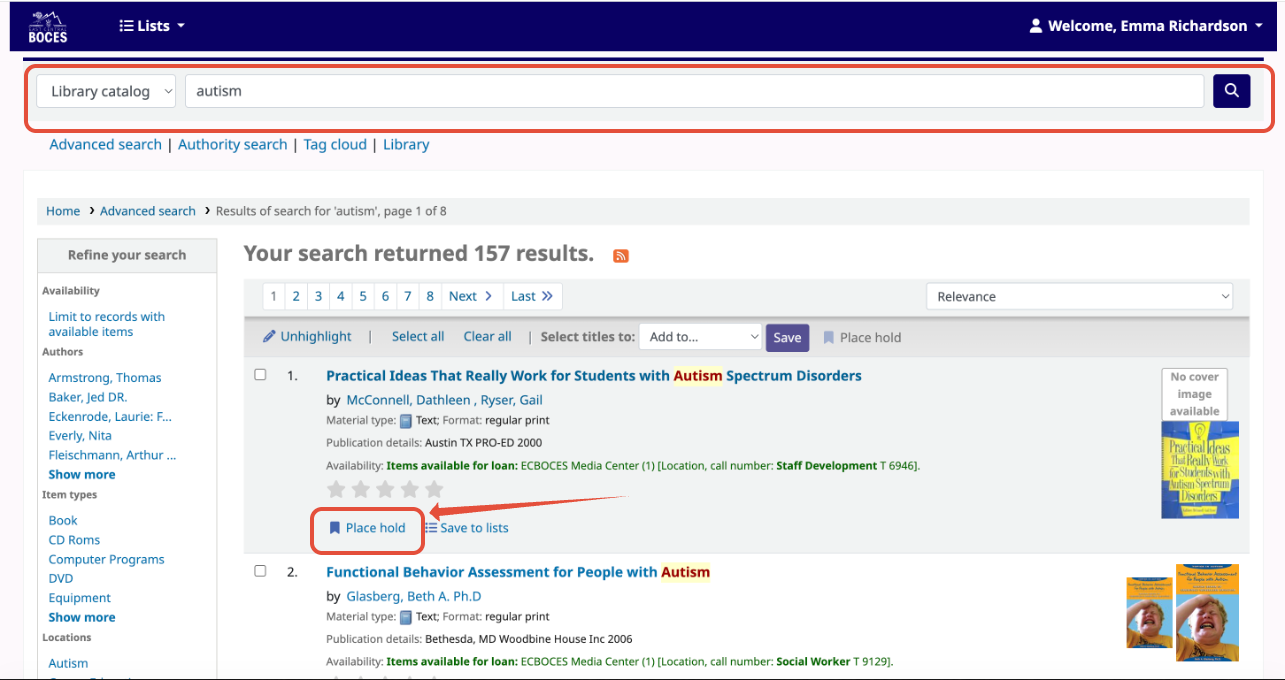The height and width of the screenshot is (680, 1285).
Task: Click the bookmark Place hold icon in toolbar
Action: [828, 336]
